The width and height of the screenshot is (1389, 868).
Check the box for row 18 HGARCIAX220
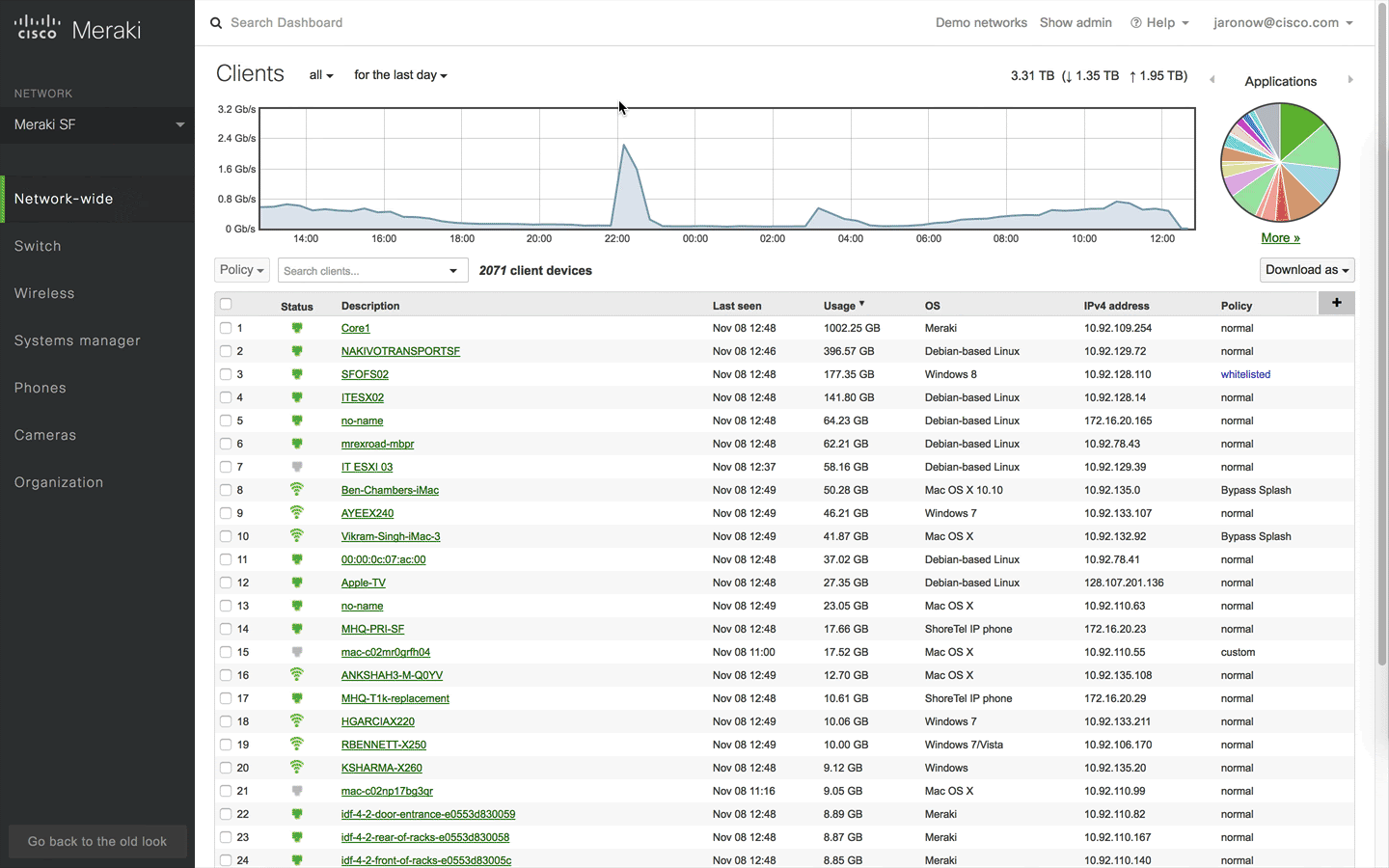[x=226, y=721]
